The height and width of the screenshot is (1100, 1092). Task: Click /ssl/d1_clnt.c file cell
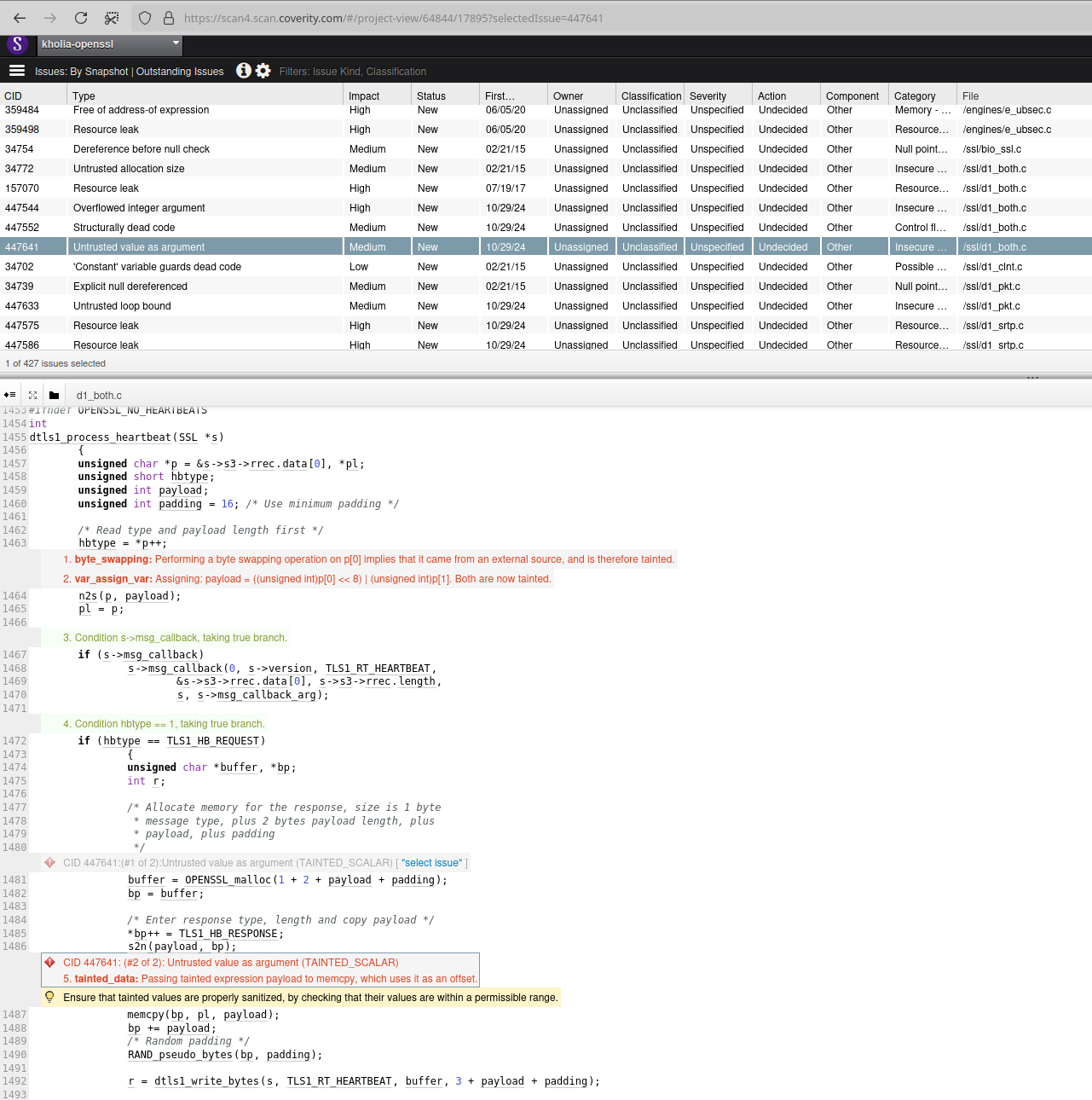pos(992,267)
